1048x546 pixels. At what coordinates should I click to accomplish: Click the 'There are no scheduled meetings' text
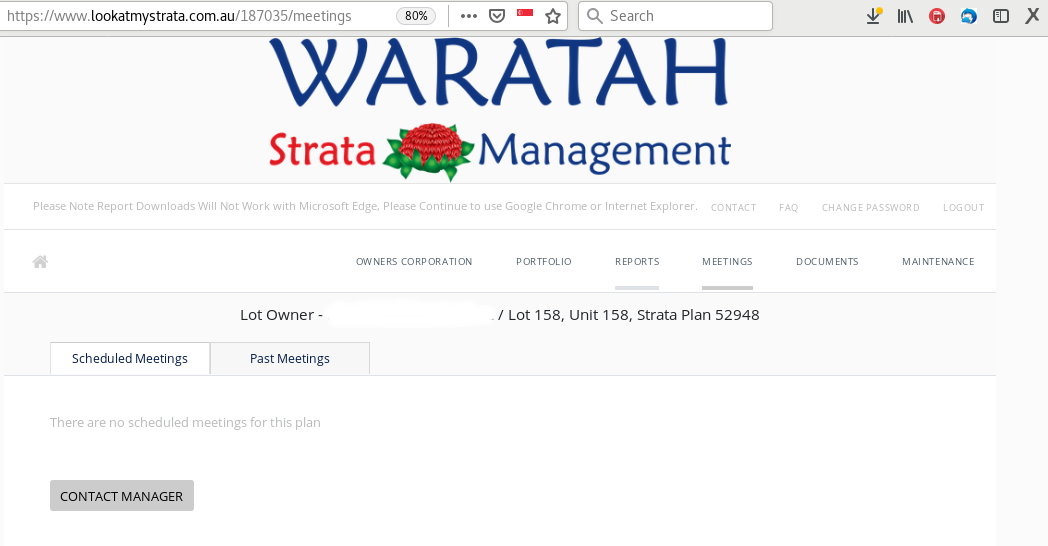pyautogui.click(x=185, y=422)
